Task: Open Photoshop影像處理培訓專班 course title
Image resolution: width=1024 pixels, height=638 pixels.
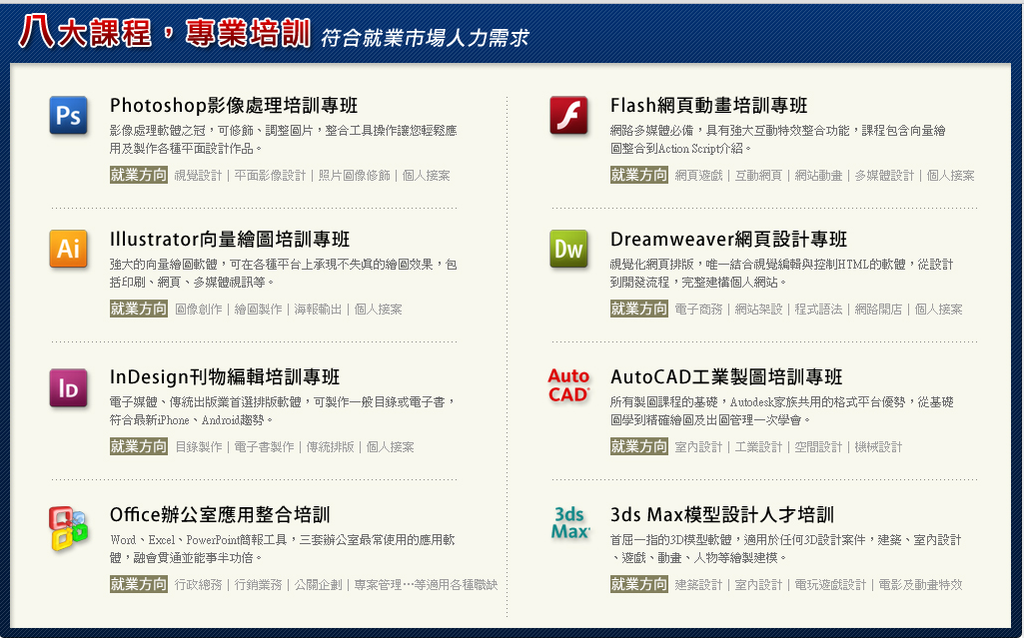Action: [x=234, y=105]
